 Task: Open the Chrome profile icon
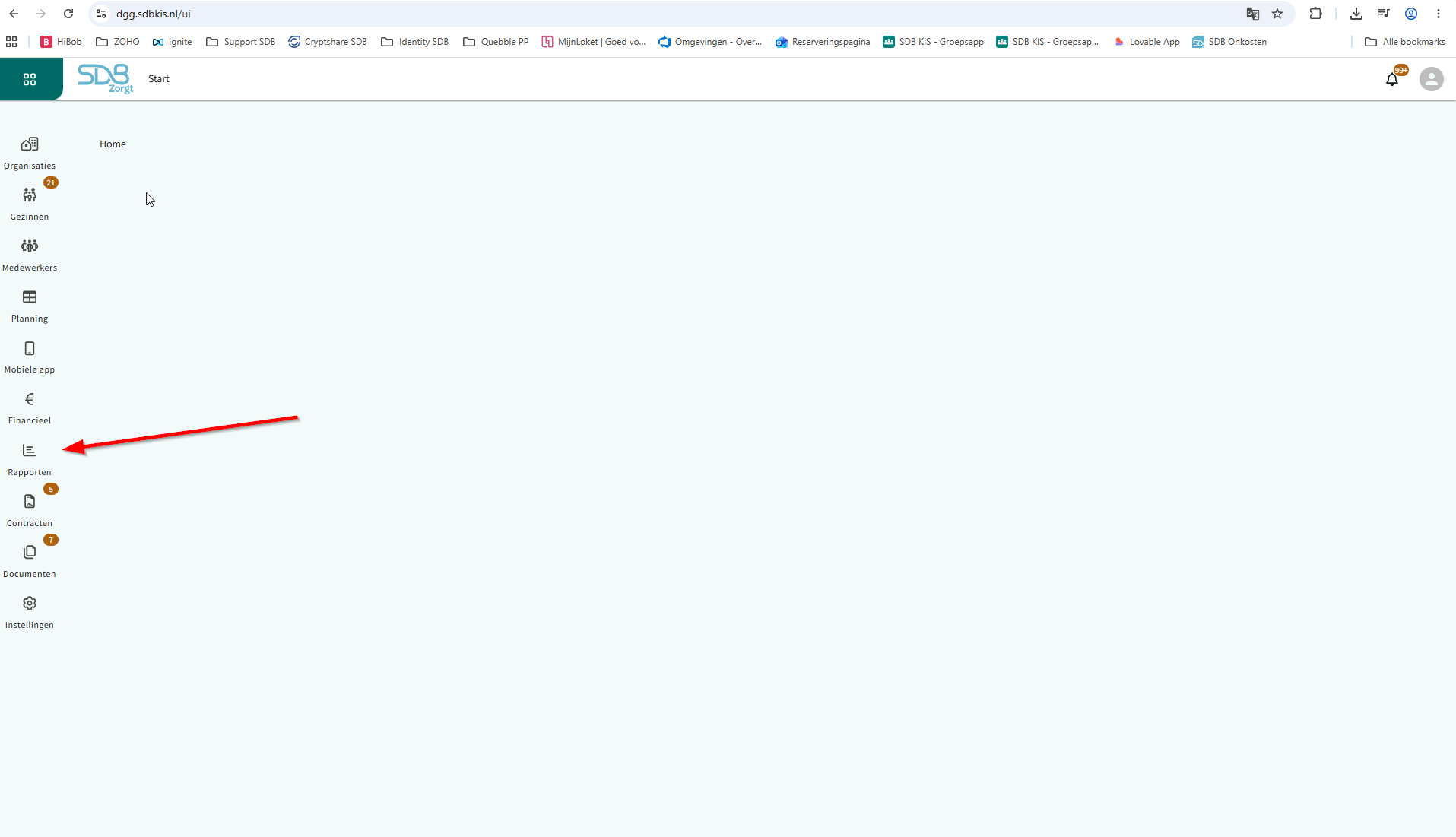1411,14
